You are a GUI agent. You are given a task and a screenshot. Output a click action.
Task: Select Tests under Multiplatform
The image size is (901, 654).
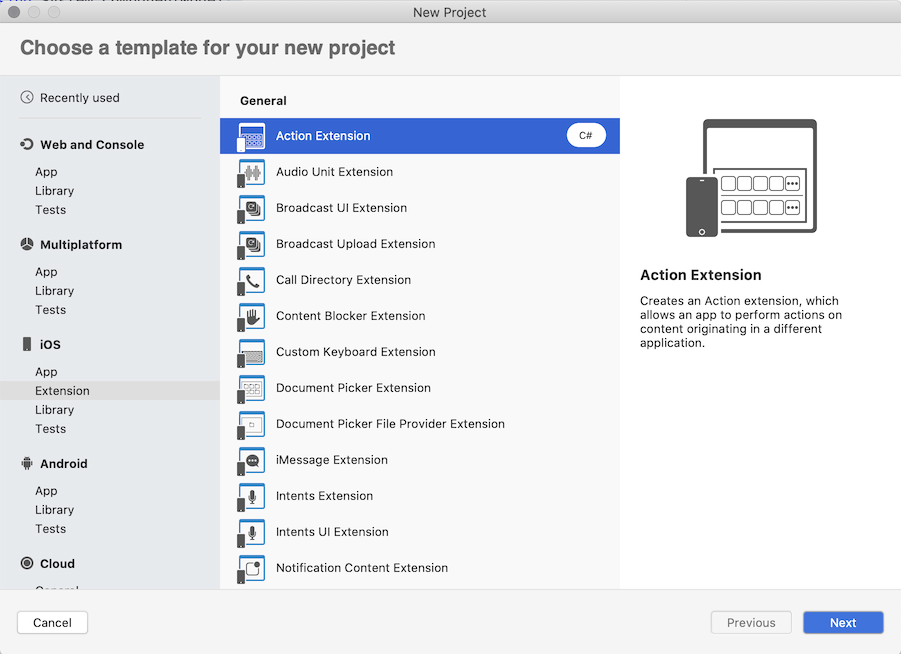coord(51,310)
